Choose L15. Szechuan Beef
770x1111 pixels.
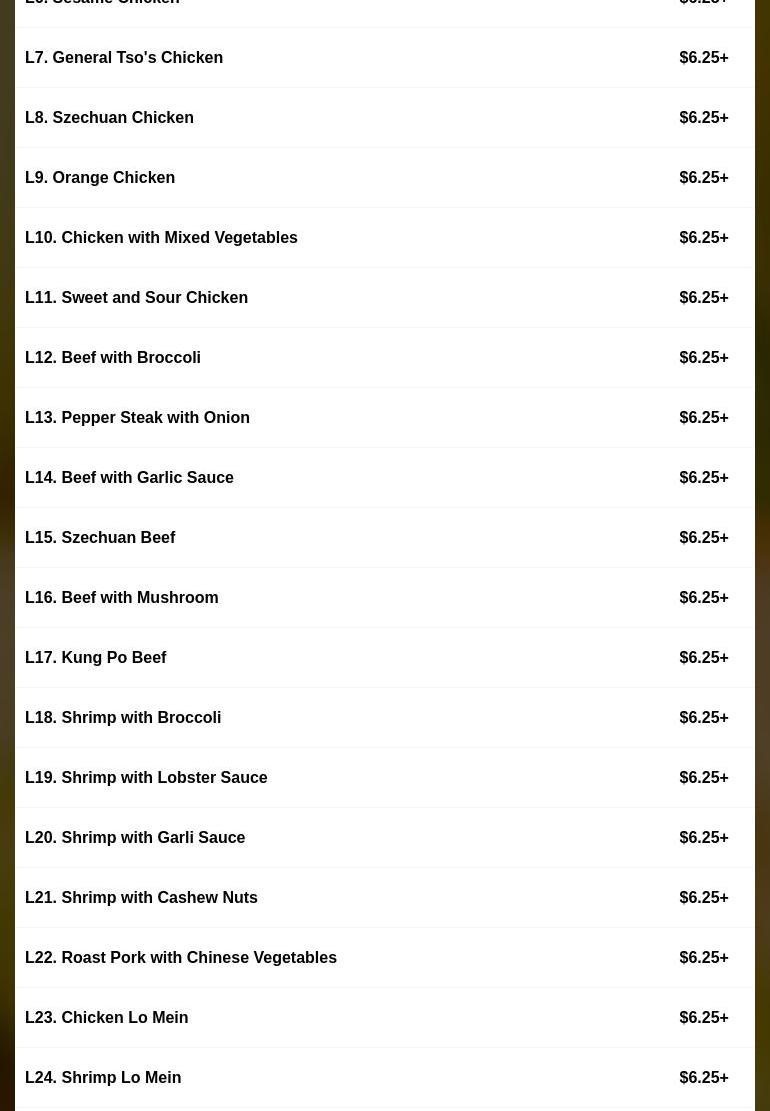coord(100,538)
